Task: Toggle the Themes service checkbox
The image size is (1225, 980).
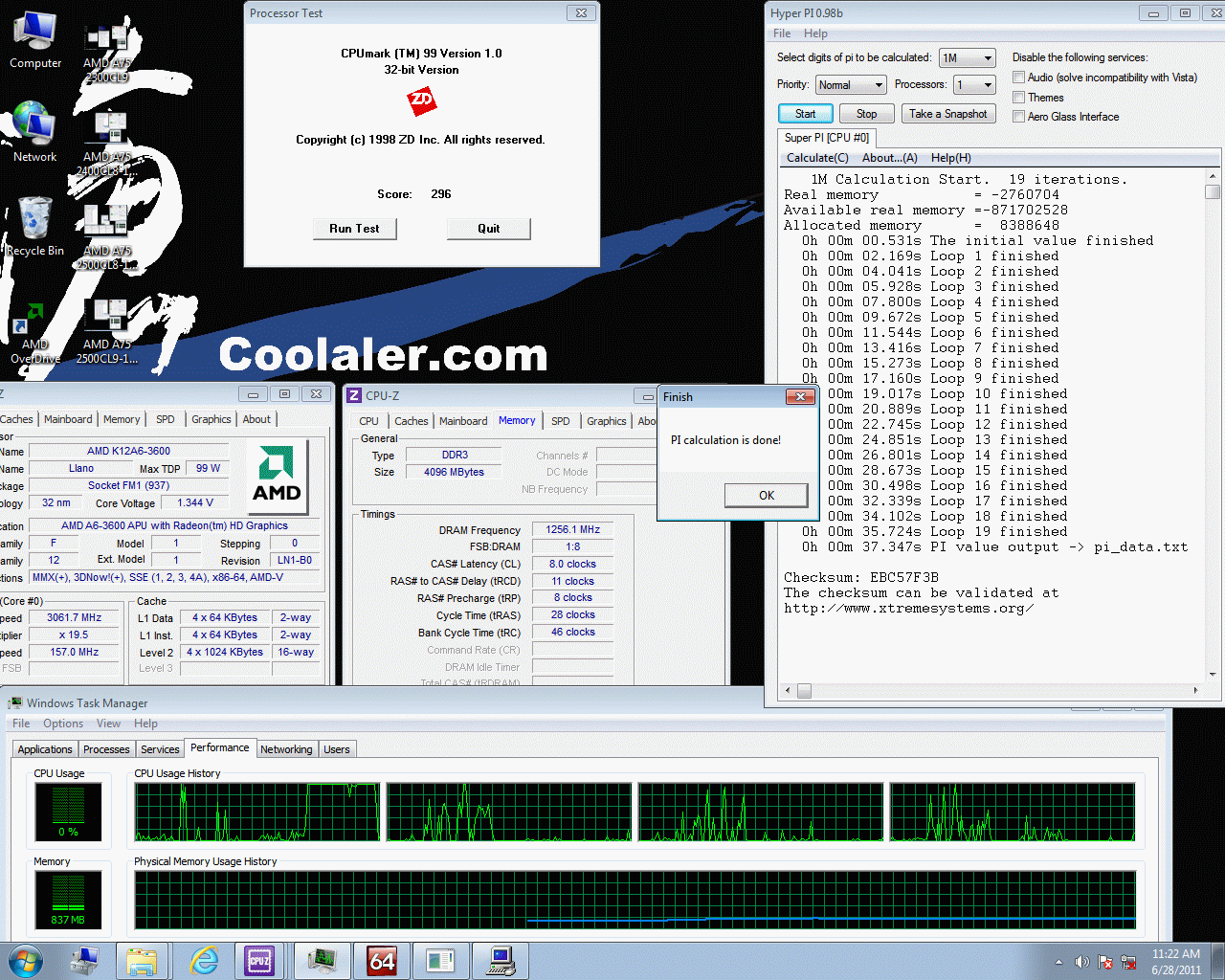Action: point(1019,98)
